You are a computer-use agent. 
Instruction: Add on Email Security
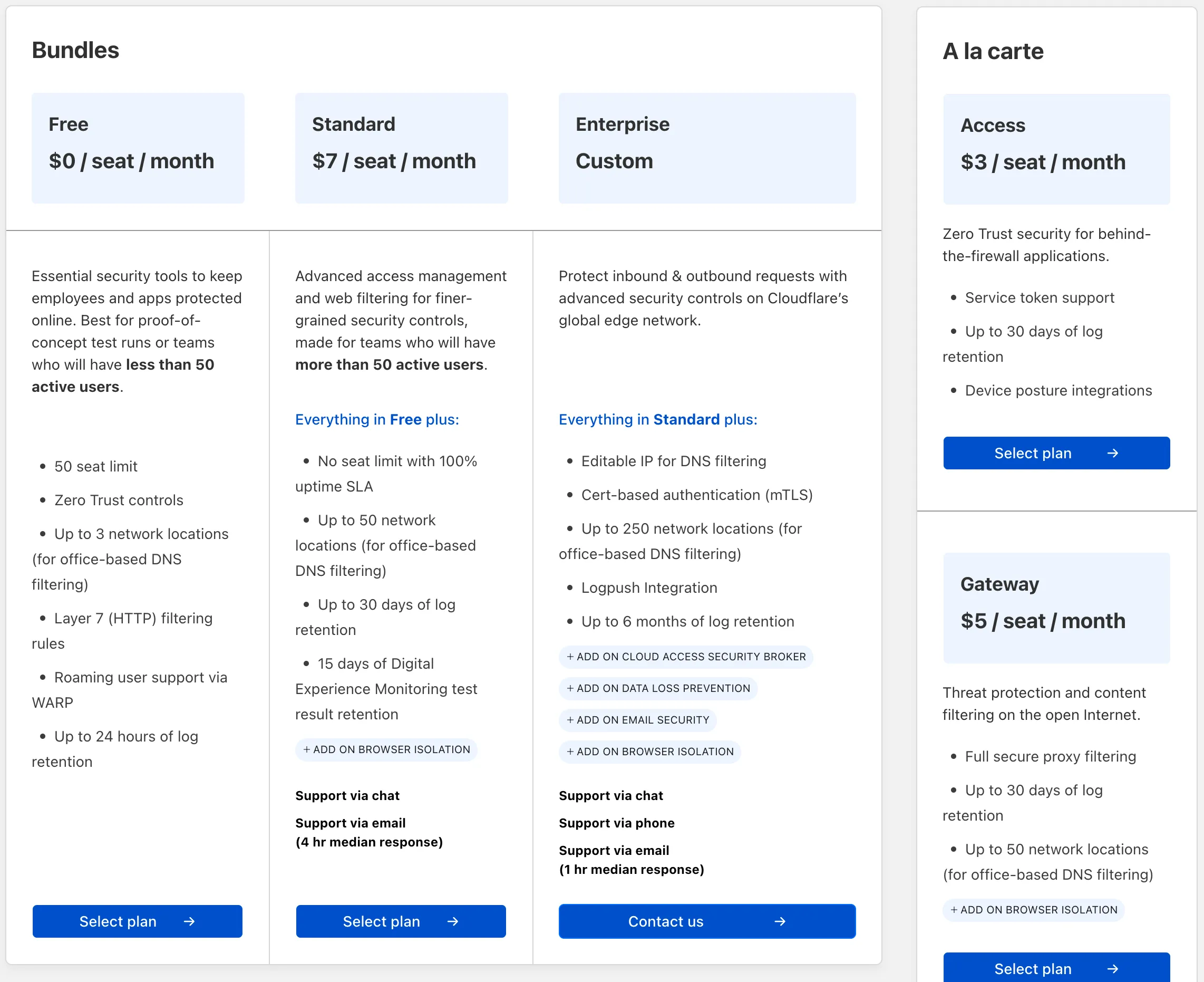coord(638,720)
